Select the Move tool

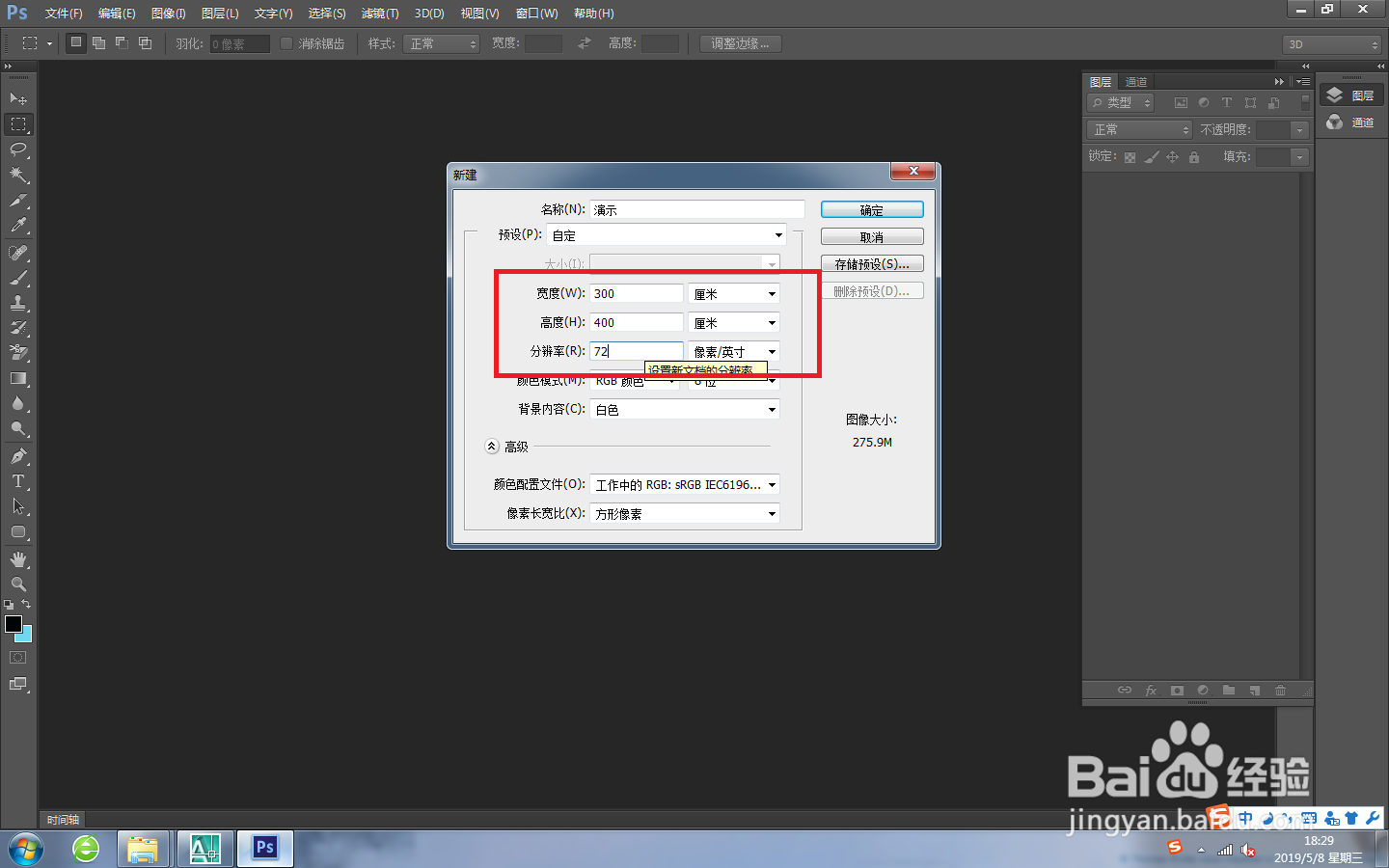click(19, 96)
